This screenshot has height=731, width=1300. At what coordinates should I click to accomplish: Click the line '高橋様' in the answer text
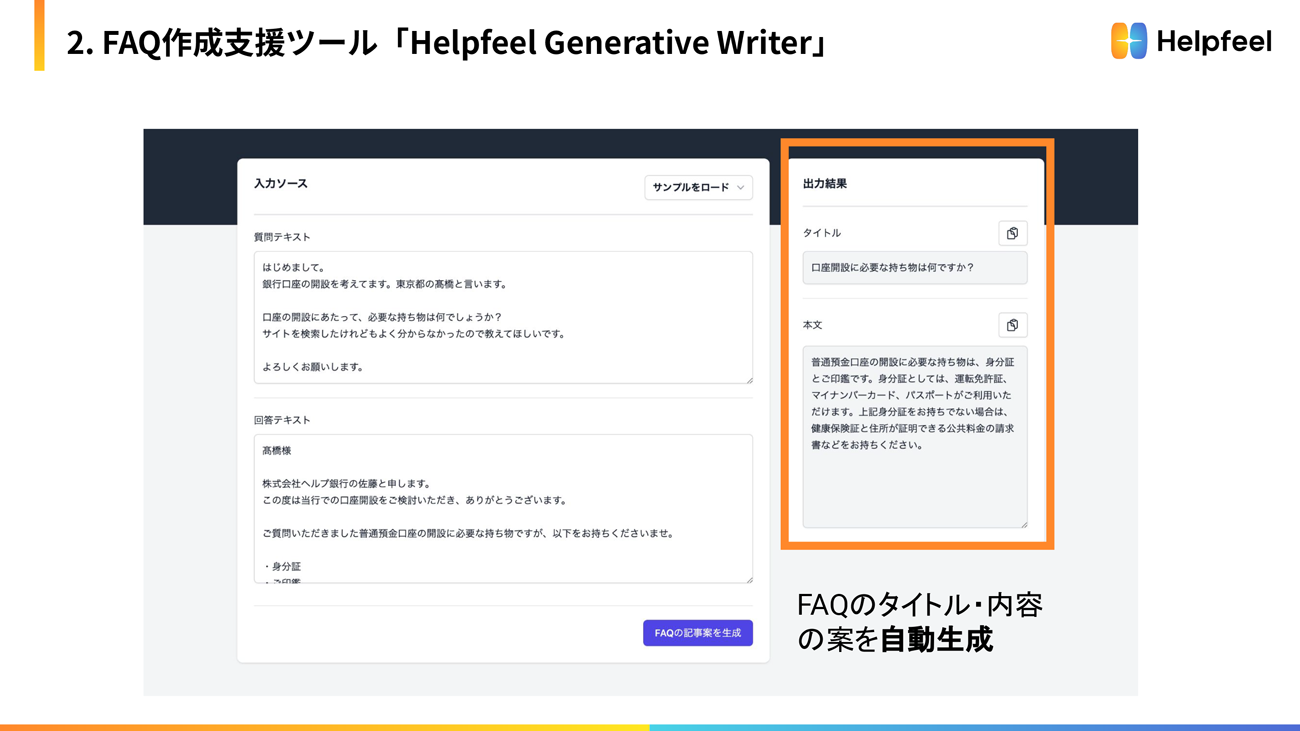[277, 451]
